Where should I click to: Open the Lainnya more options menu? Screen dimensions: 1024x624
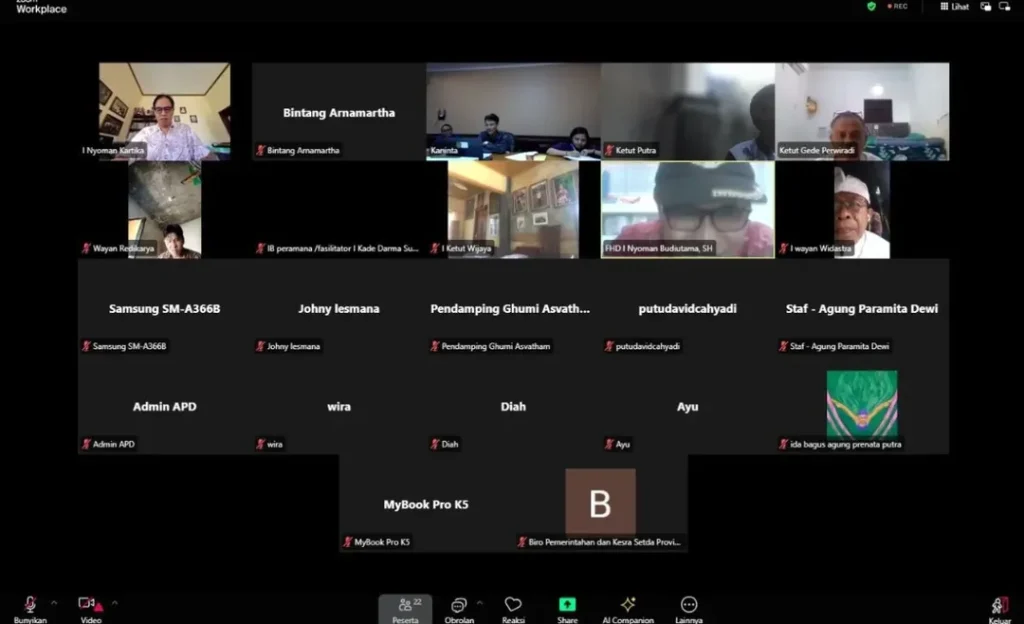click(x=688, y=605)
